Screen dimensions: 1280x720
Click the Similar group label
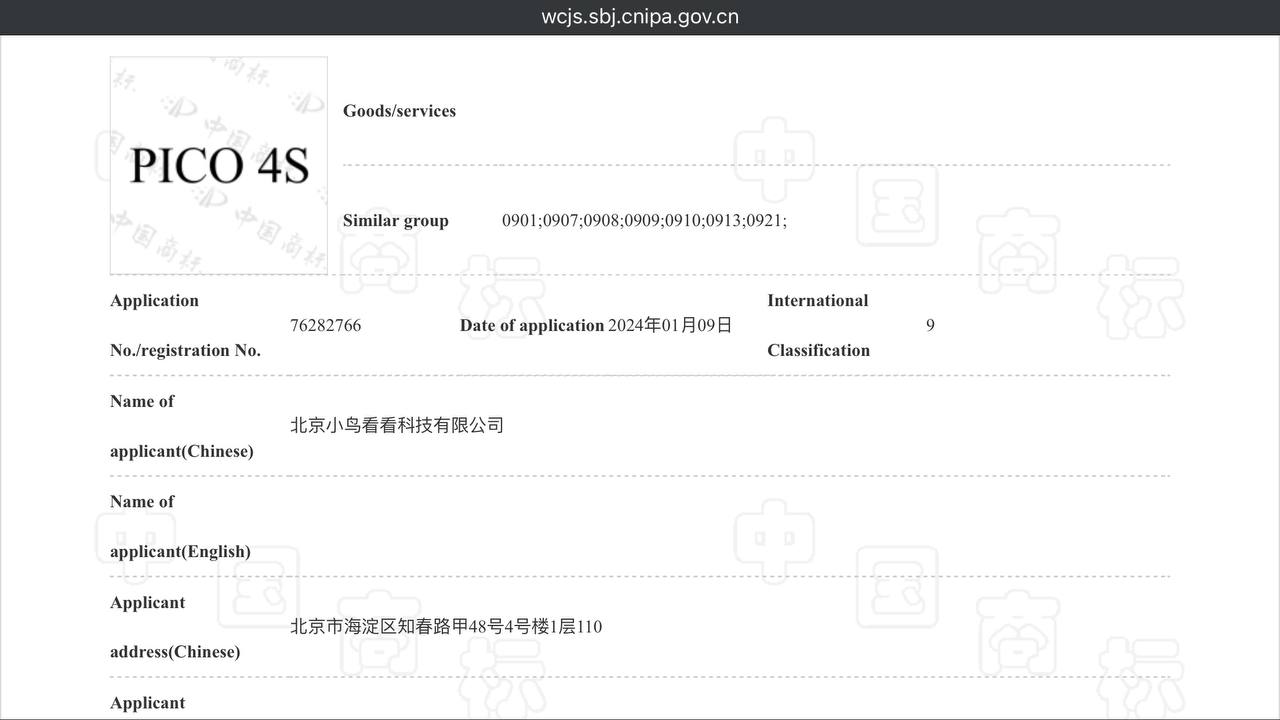pyautogui.click(x=395, y=221)
